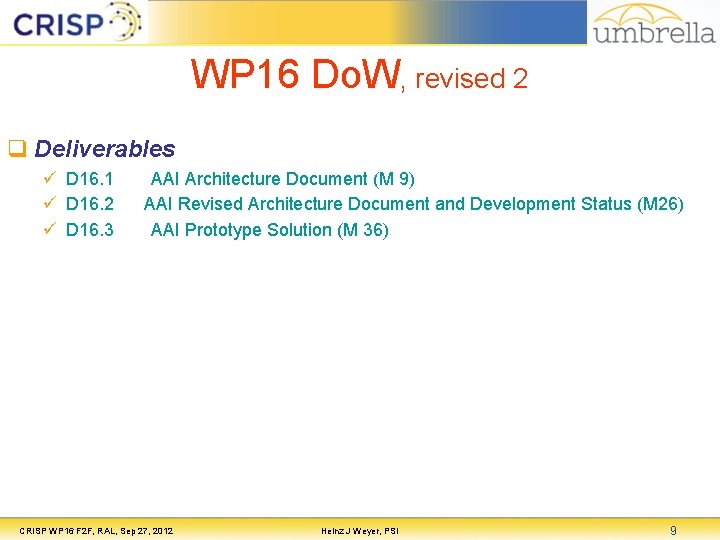Select the 'Deliverables' heading

tap(105, 149)
